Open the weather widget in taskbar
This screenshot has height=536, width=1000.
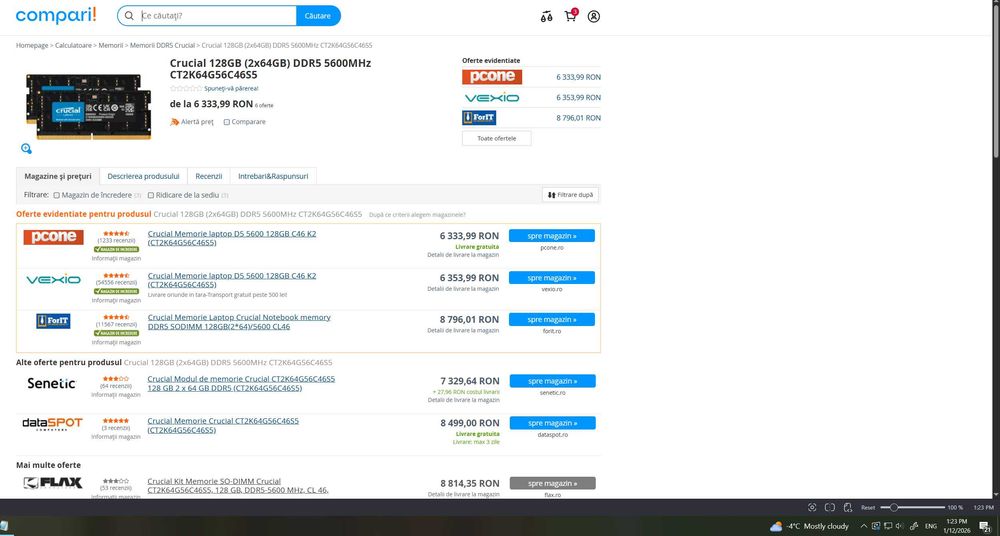point(809,526)
